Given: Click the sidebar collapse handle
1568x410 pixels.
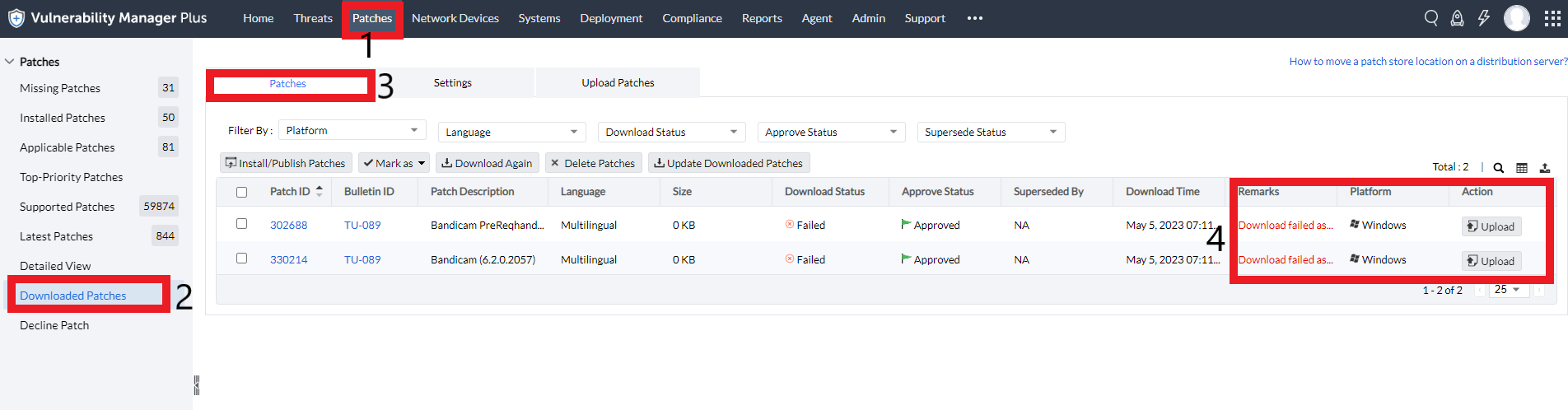Looking at the screenshot, I should 197,385.
